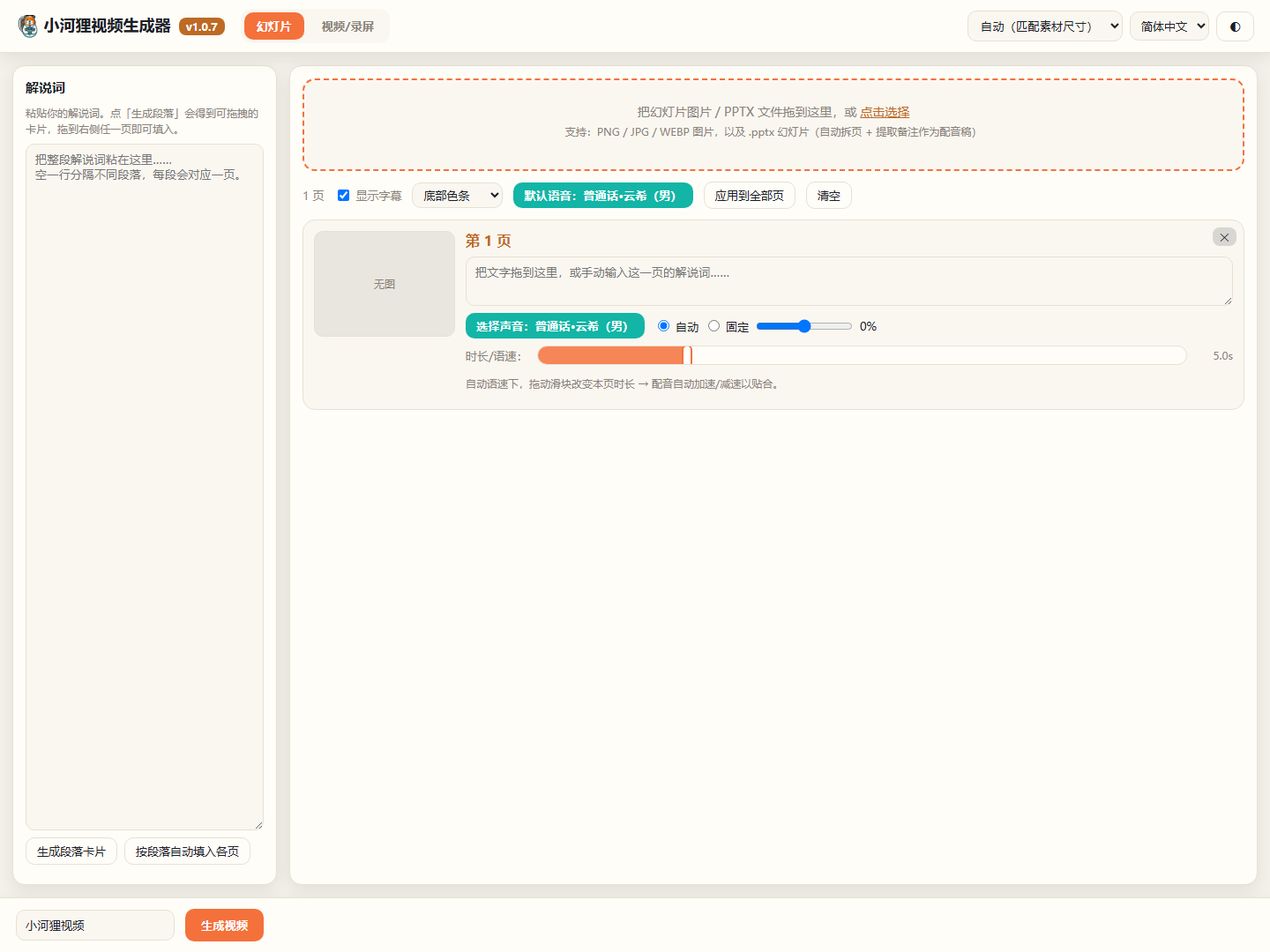Remove page 1 with the X button
Viewport: 1270px width, 952px height.
click(1224, 237)
